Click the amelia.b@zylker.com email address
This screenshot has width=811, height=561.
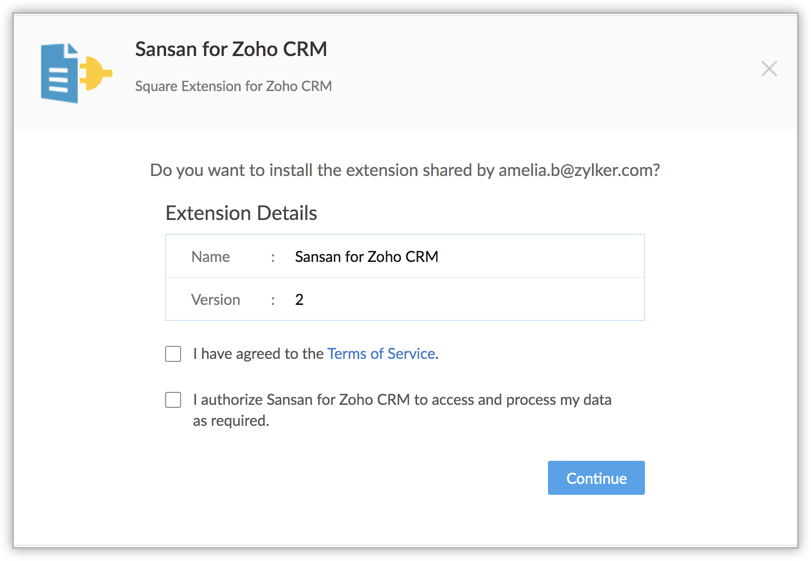coord(577,170)
